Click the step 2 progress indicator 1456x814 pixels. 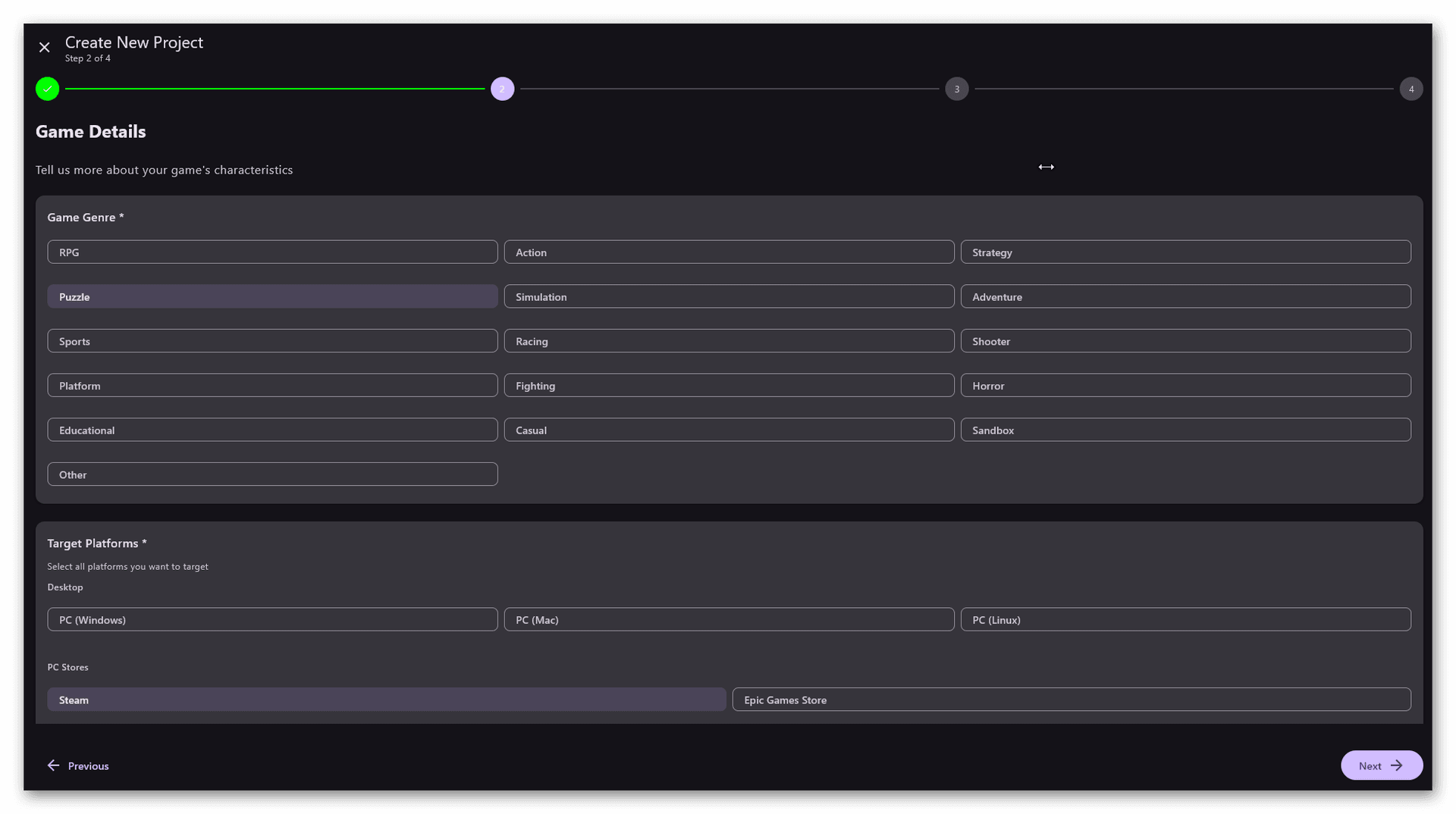(x=502, y=89)
